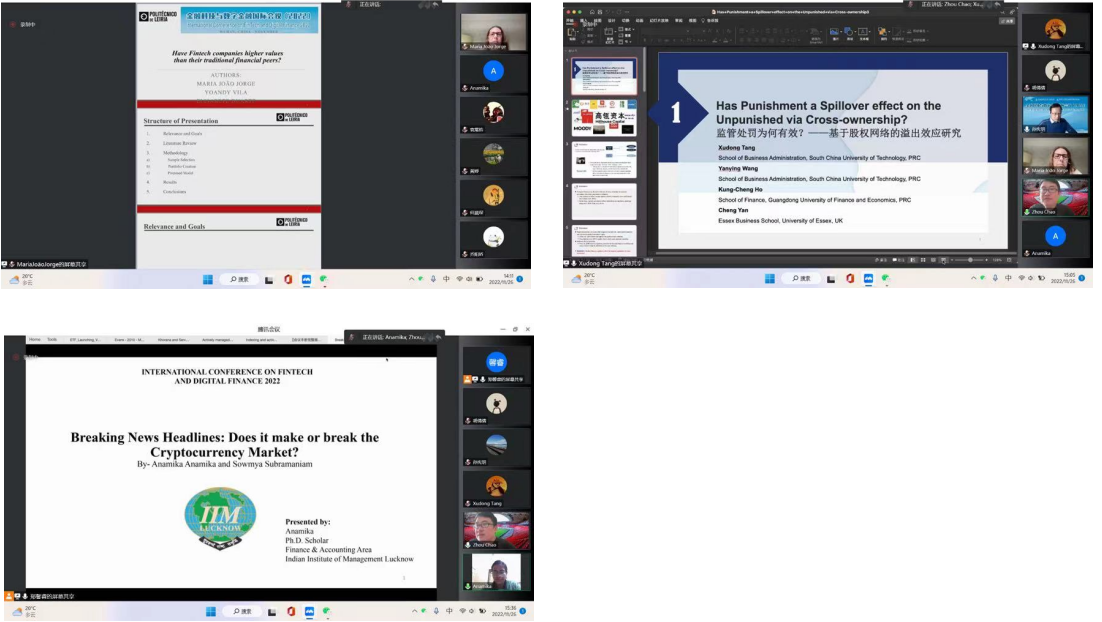Expand system tray chevron below the Fintech slides

(x=410, y=280)
